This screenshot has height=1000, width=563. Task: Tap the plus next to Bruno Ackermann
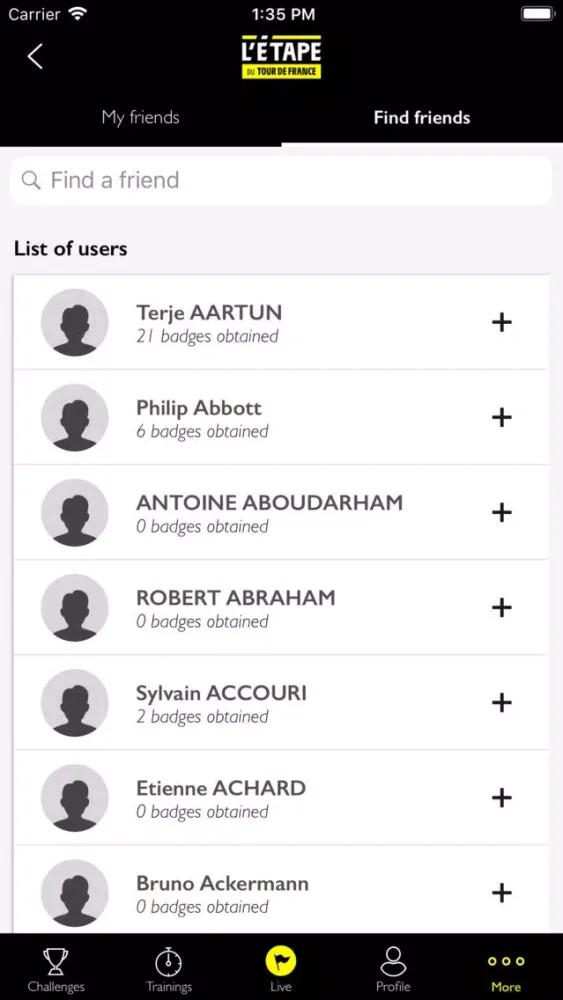pos(502,892)
